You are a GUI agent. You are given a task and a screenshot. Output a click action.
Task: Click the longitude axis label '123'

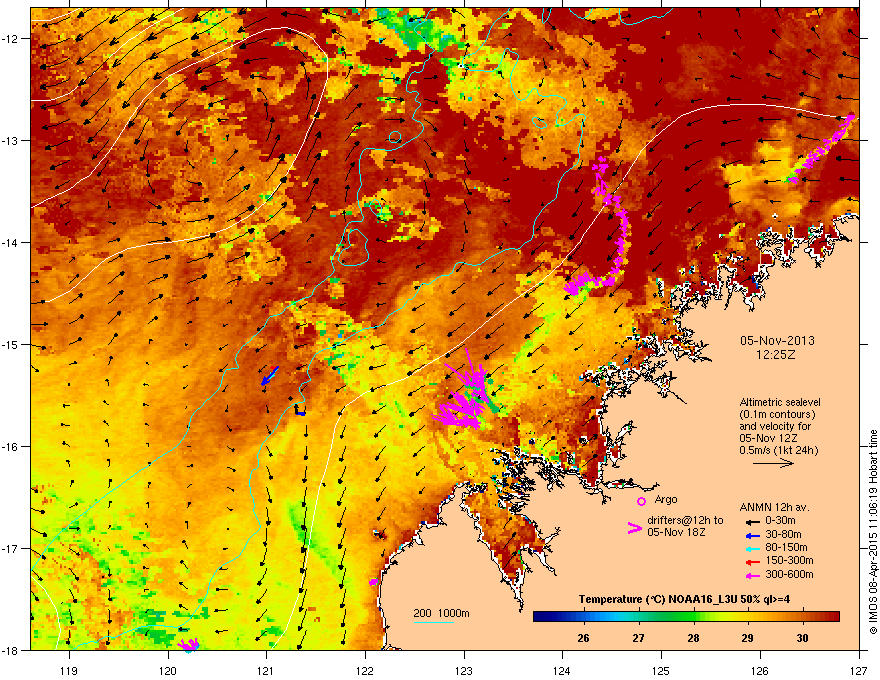click(x=464, y=671)
